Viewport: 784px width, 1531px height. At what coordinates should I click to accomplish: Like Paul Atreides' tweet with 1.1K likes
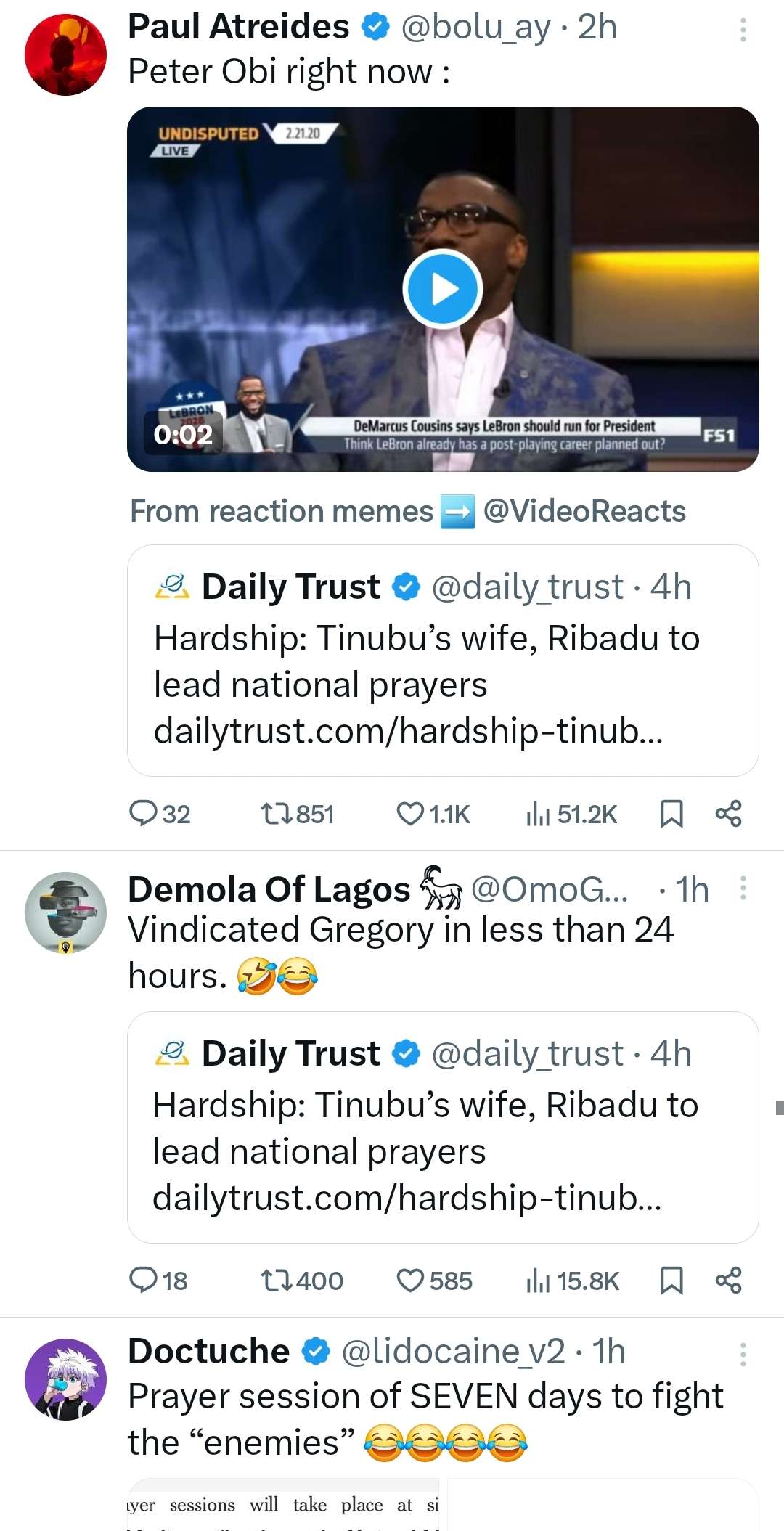[410, 814]
